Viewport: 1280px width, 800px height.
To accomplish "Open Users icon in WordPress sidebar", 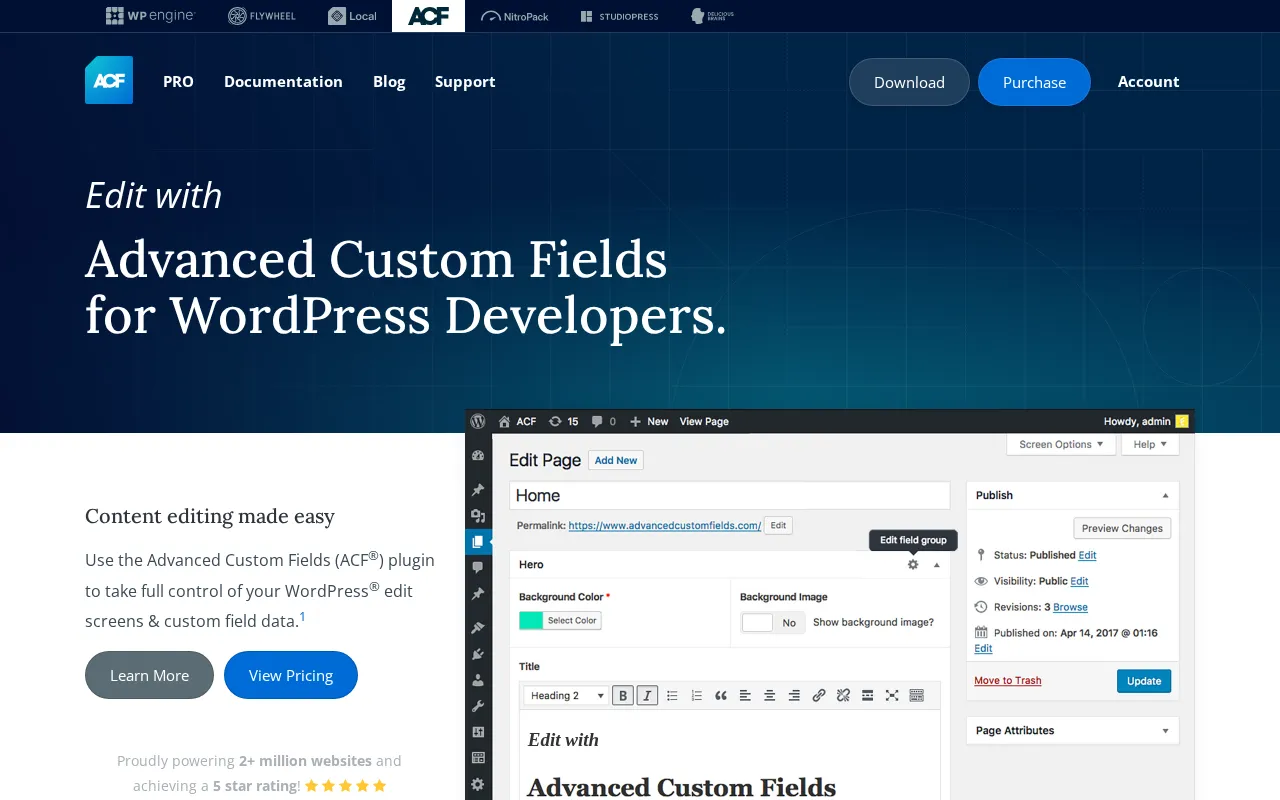I will (478, 680).
